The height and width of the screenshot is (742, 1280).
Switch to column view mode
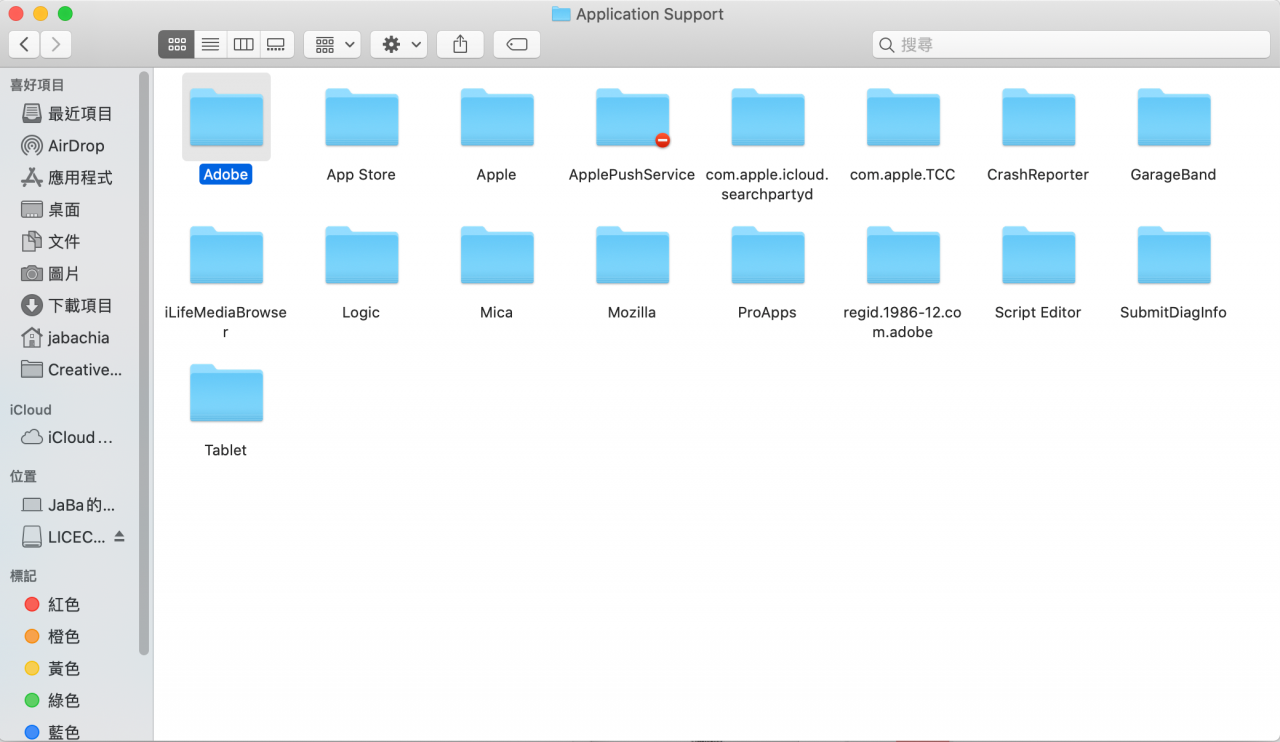coord(243,44)
